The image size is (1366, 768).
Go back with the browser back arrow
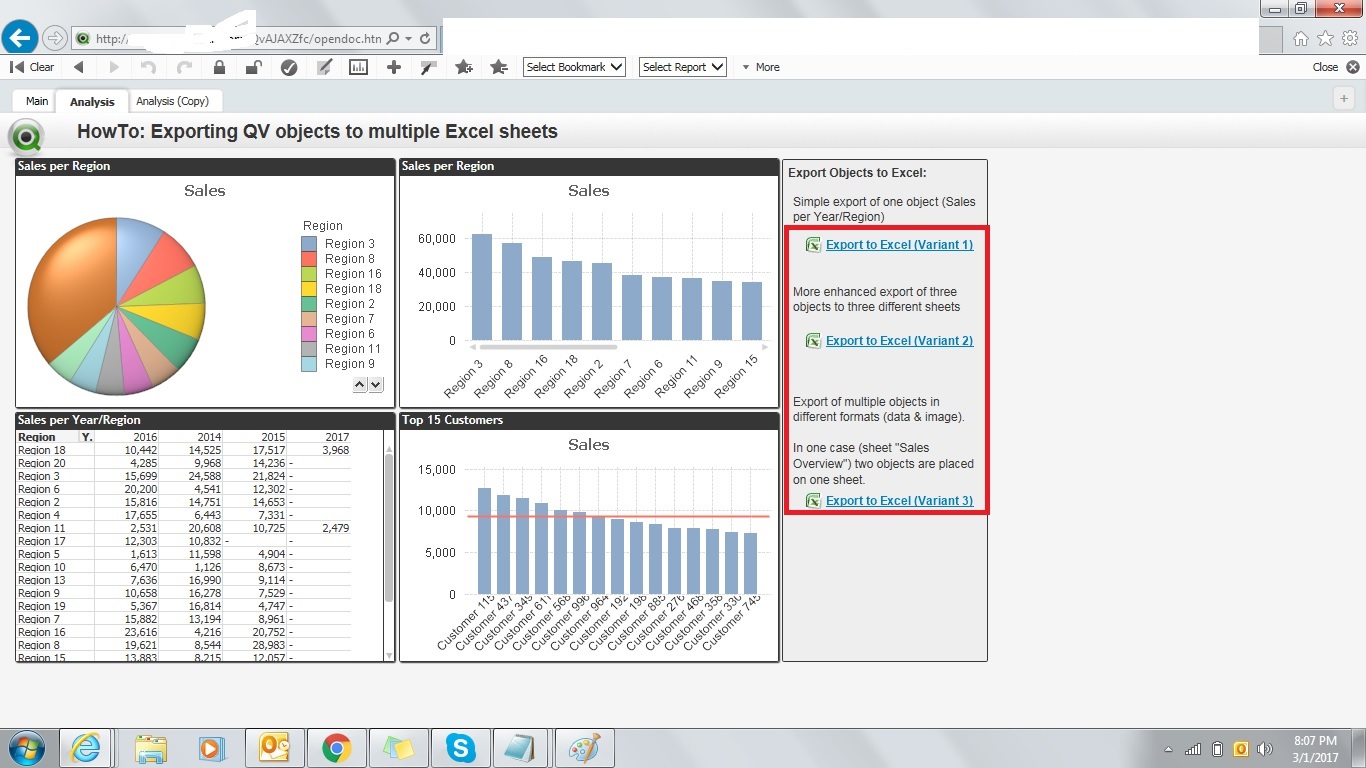click(20, 38)
